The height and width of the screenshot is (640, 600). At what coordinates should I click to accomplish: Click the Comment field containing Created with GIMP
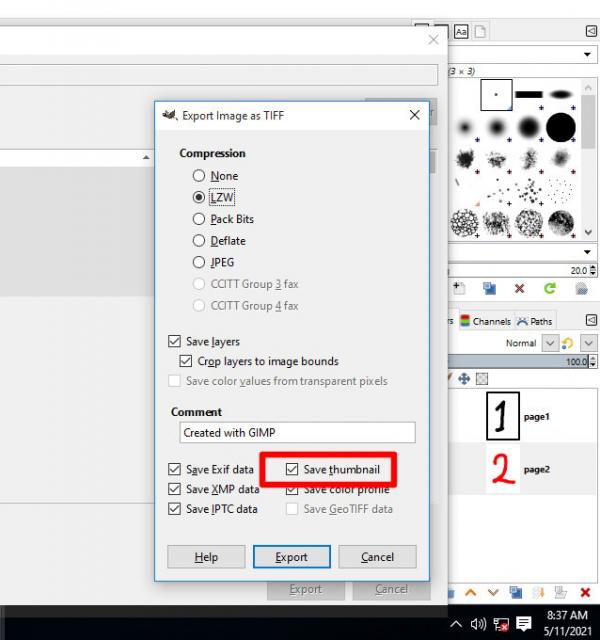point(297,432)
